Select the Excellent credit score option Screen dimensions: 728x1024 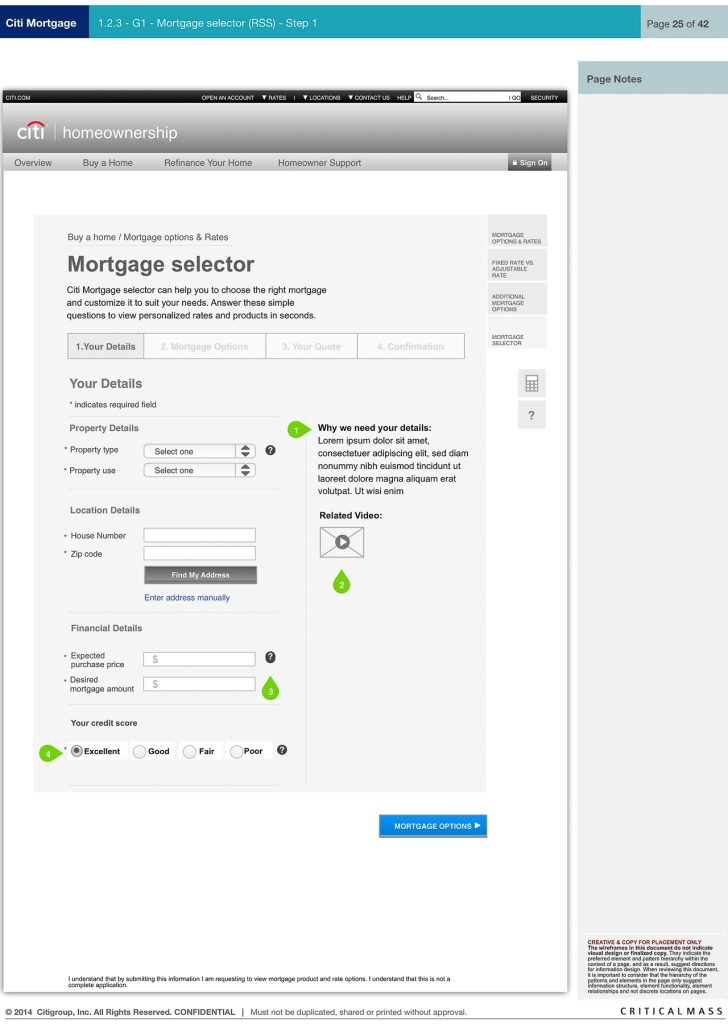pyautogui.click(x=77, y=751)
